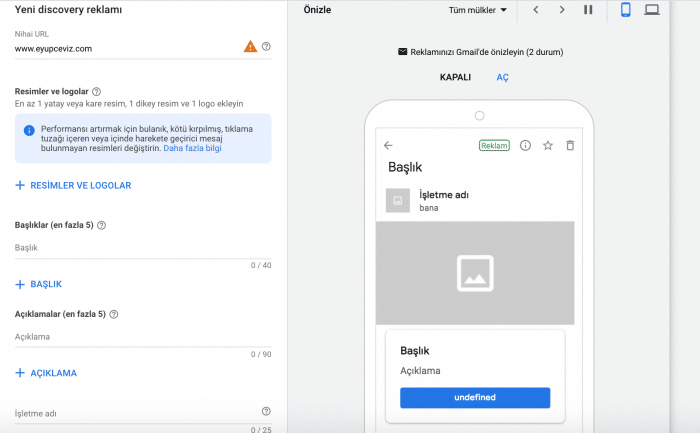
Task: Open the Tüm mülkler dropdown
Action: [x=478, y=10]
